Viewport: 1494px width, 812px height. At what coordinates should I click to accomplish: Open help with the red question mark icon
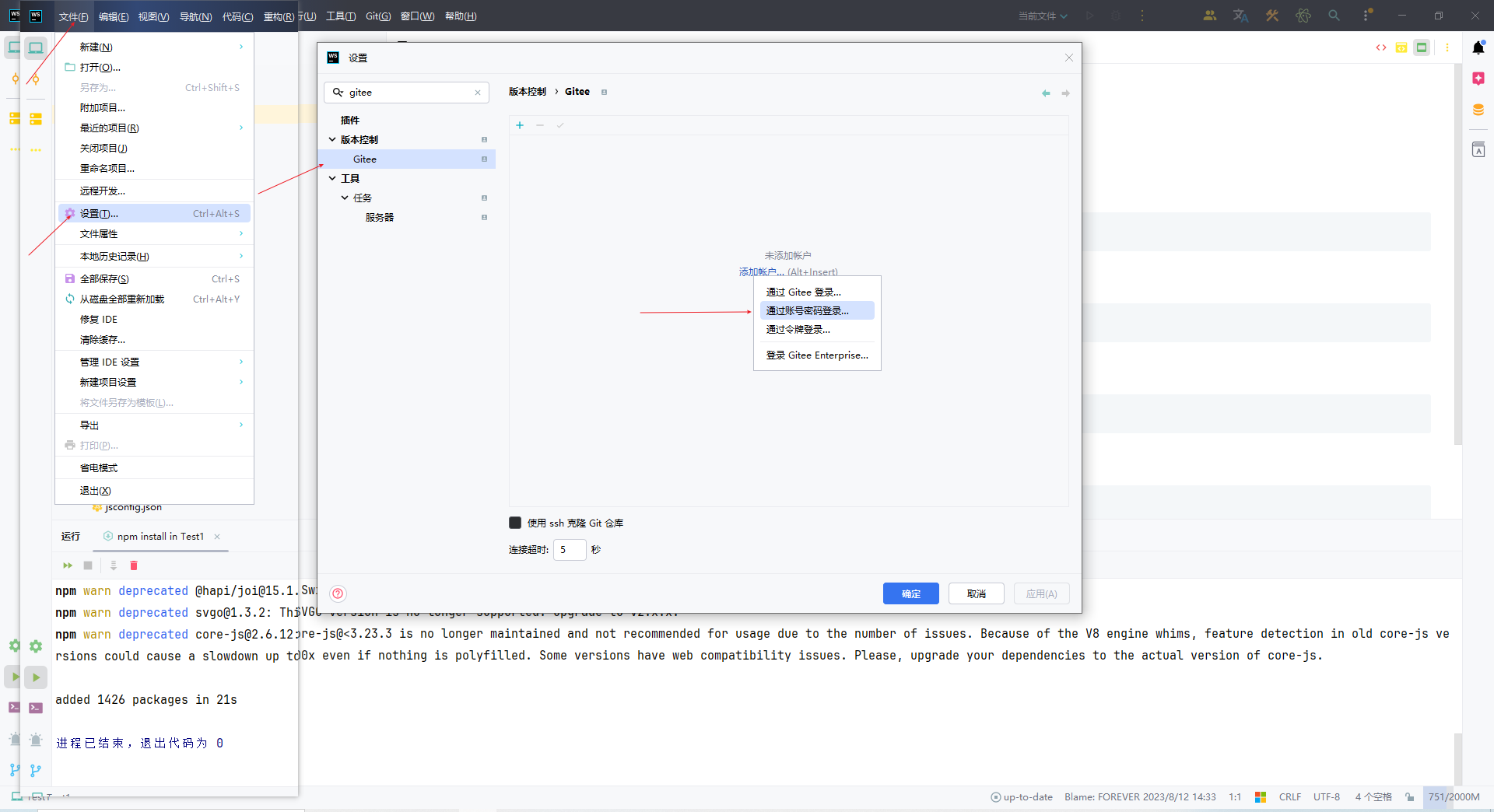pos(338,593)
